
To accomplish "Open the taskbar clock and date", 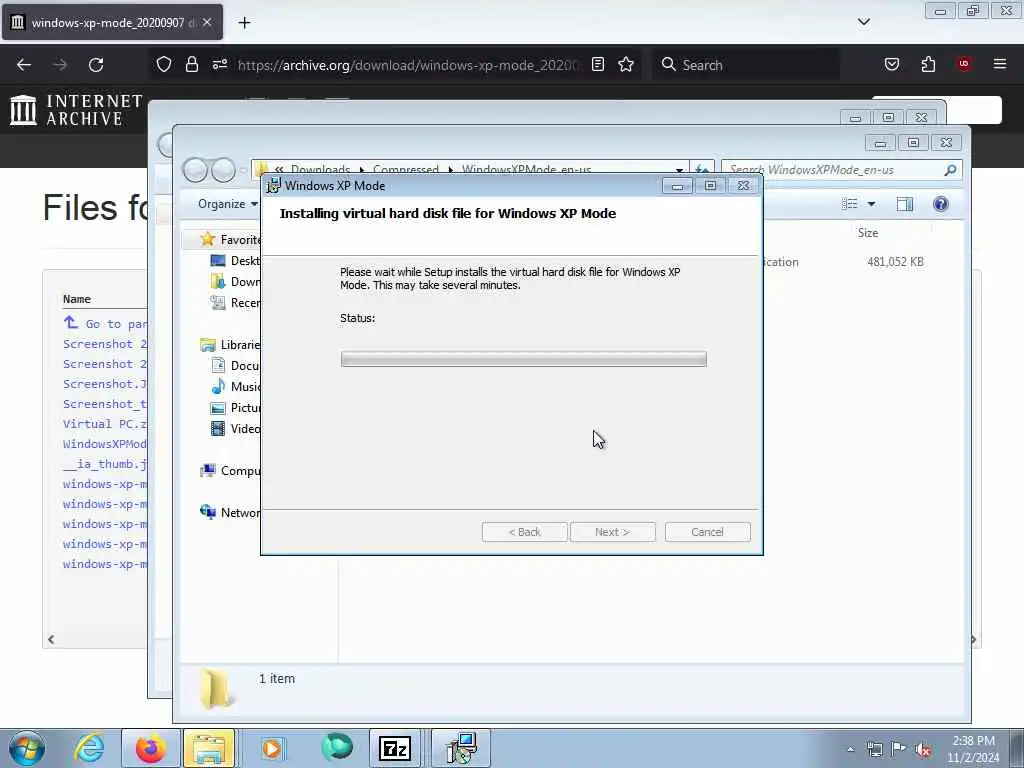I will 973,749.
